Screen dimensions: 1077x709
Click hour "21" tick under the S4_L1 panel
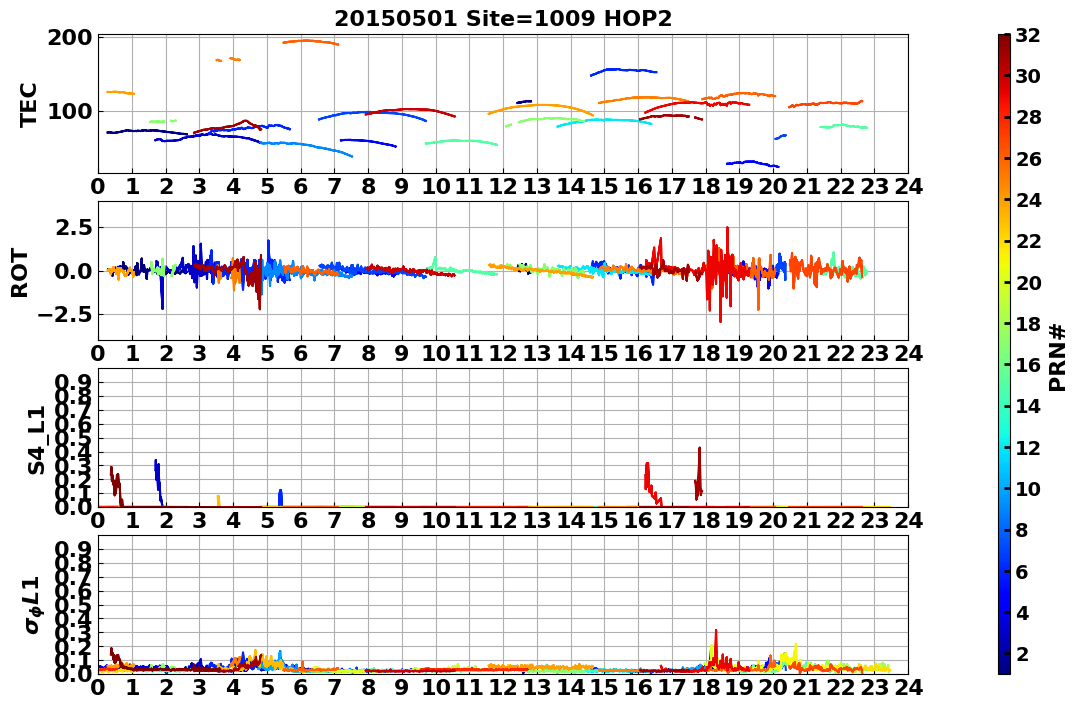807,520
